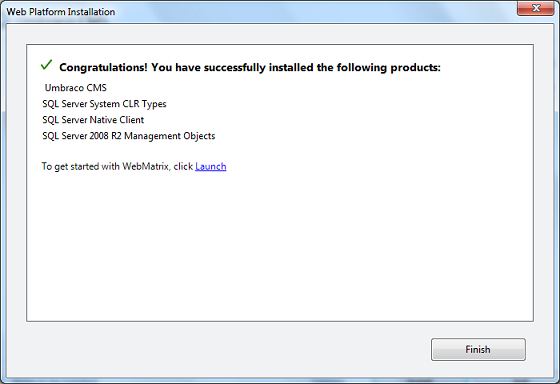Select the SQL Server Native Client entry
This screenshot has width=560, height=384.
(93, 120)
